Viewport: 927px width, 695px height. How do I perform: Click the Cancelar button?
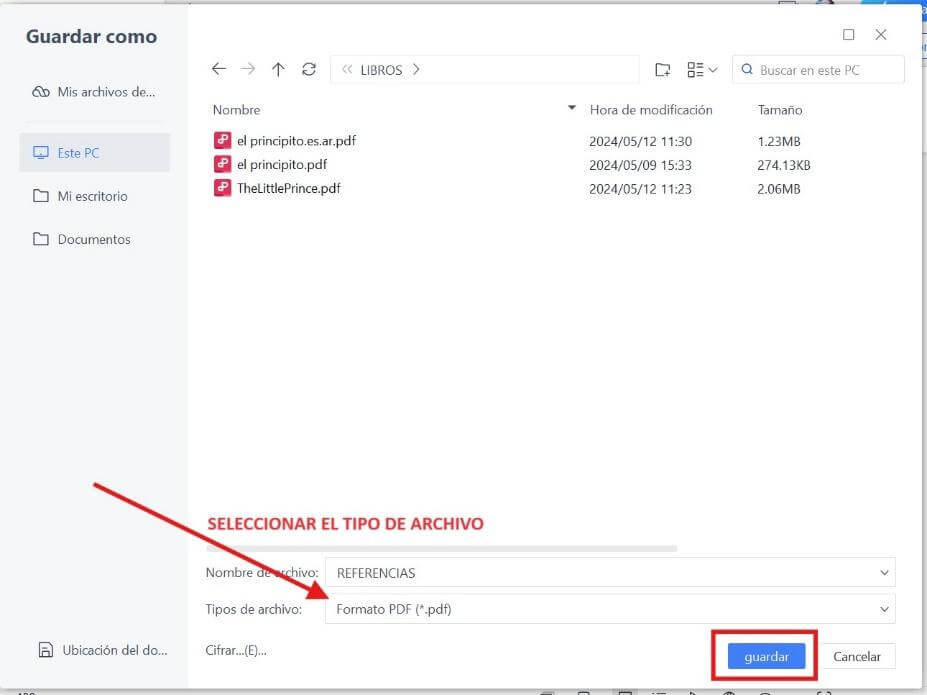(858, 656)
